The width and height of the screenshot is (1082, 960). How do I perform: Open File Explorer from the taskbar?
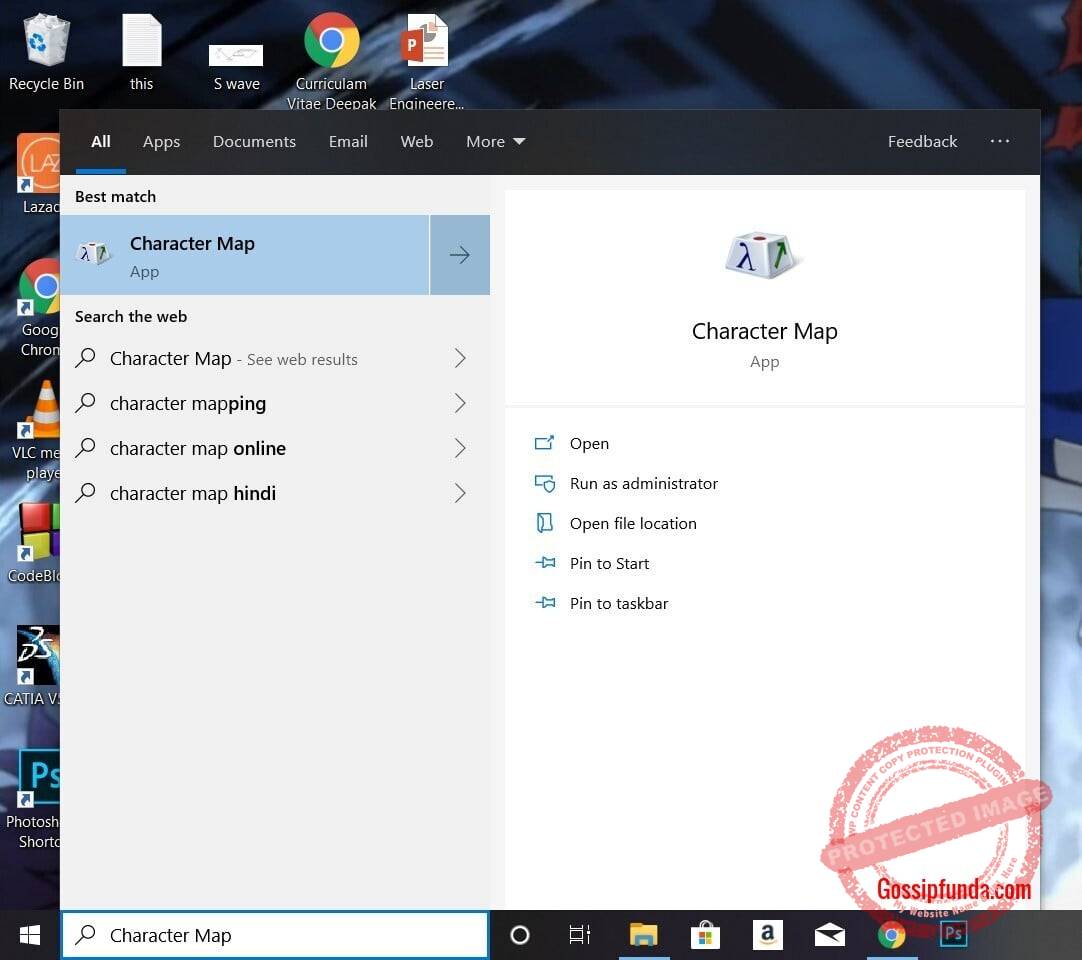click(x=643, y=935)
